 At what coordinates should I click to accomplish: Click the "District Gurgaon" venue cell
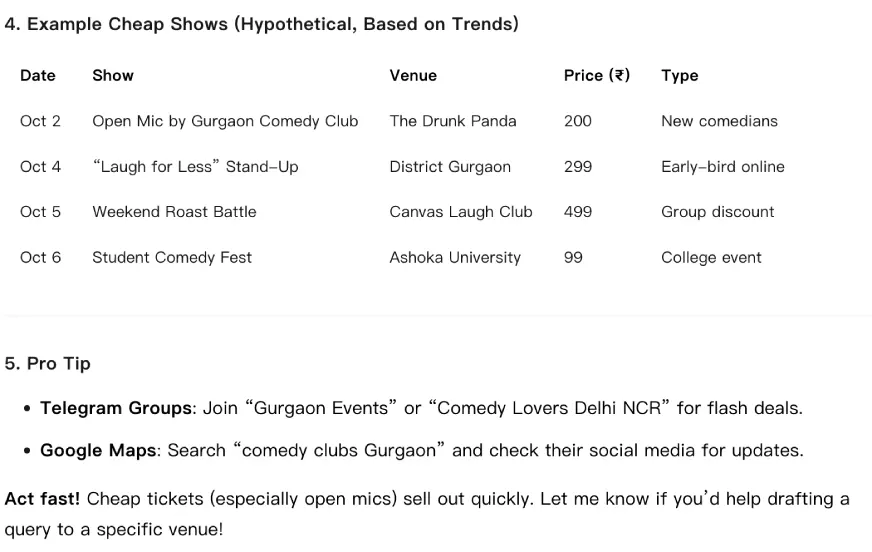pos(450,166)
